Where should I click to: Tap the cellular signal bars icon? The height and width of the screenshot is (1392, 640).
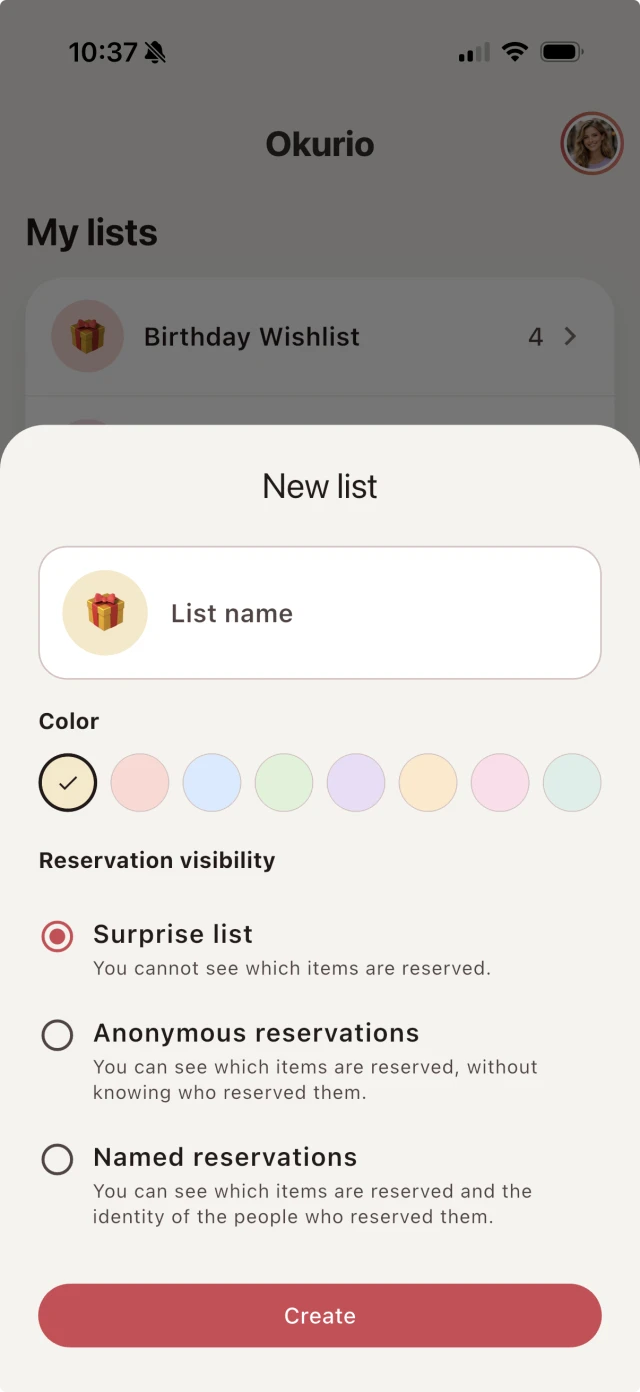[x=471, y=53]
